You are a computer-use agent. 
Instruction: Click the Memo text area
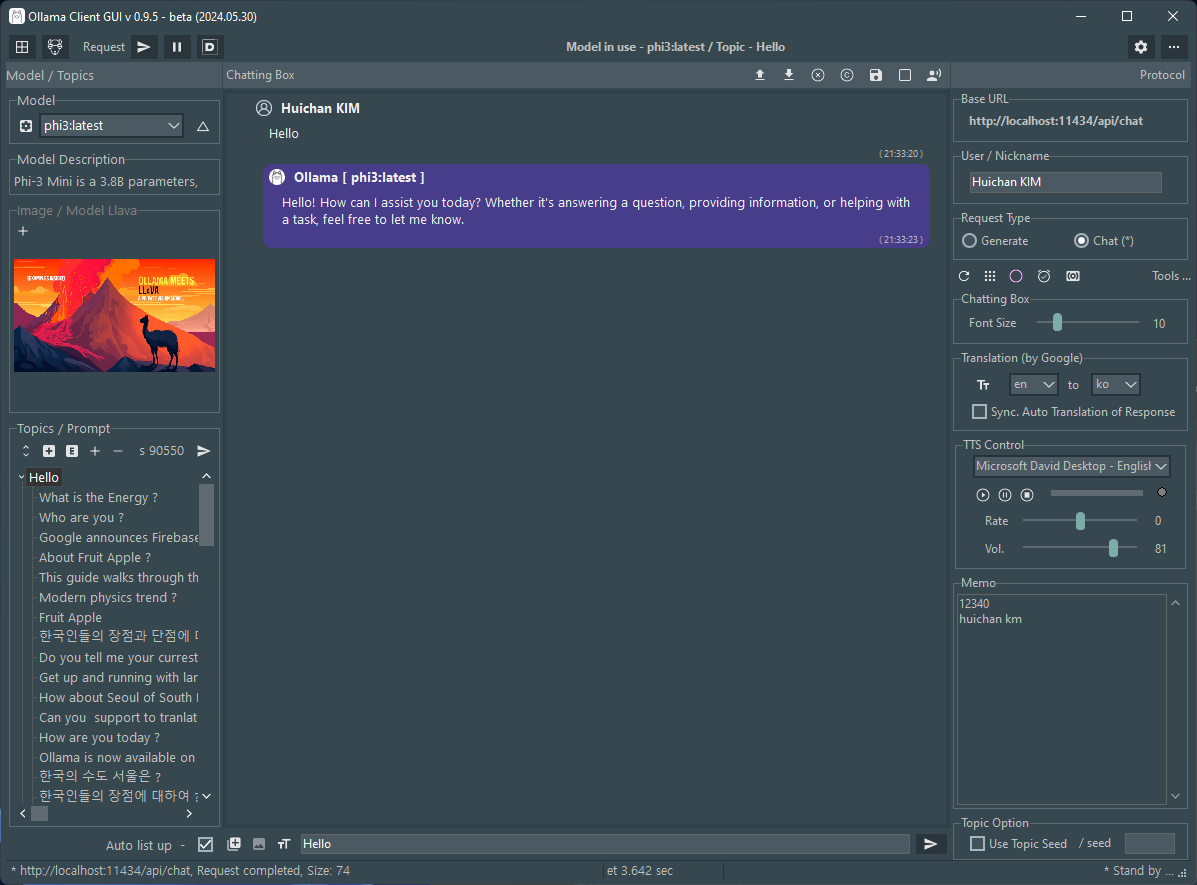pyautogui.click(x=1061, y=699)
